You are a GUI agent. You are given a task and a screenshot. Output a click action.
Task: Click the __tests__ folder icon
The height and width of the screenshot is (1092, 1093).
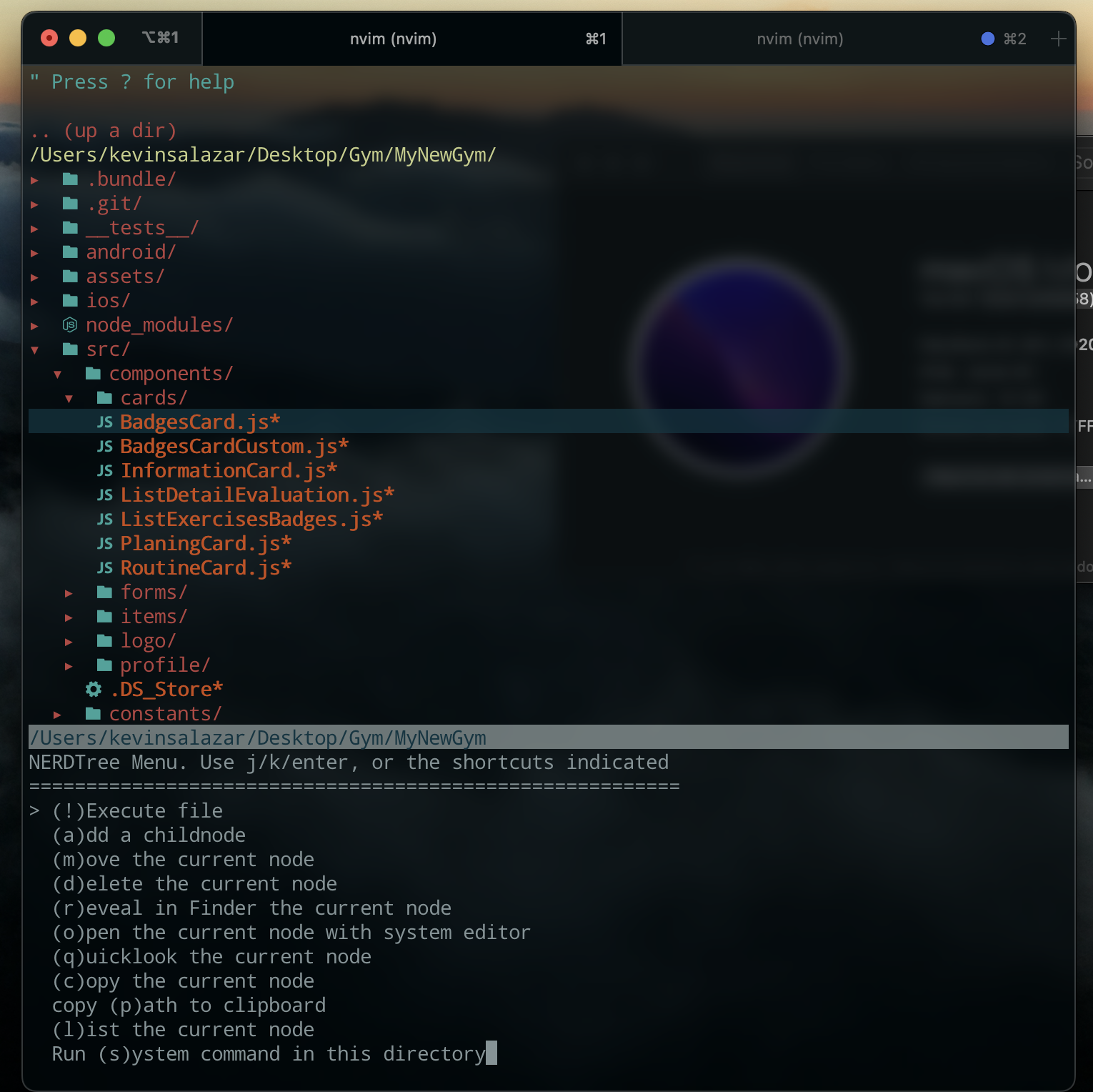coord(70,228)
